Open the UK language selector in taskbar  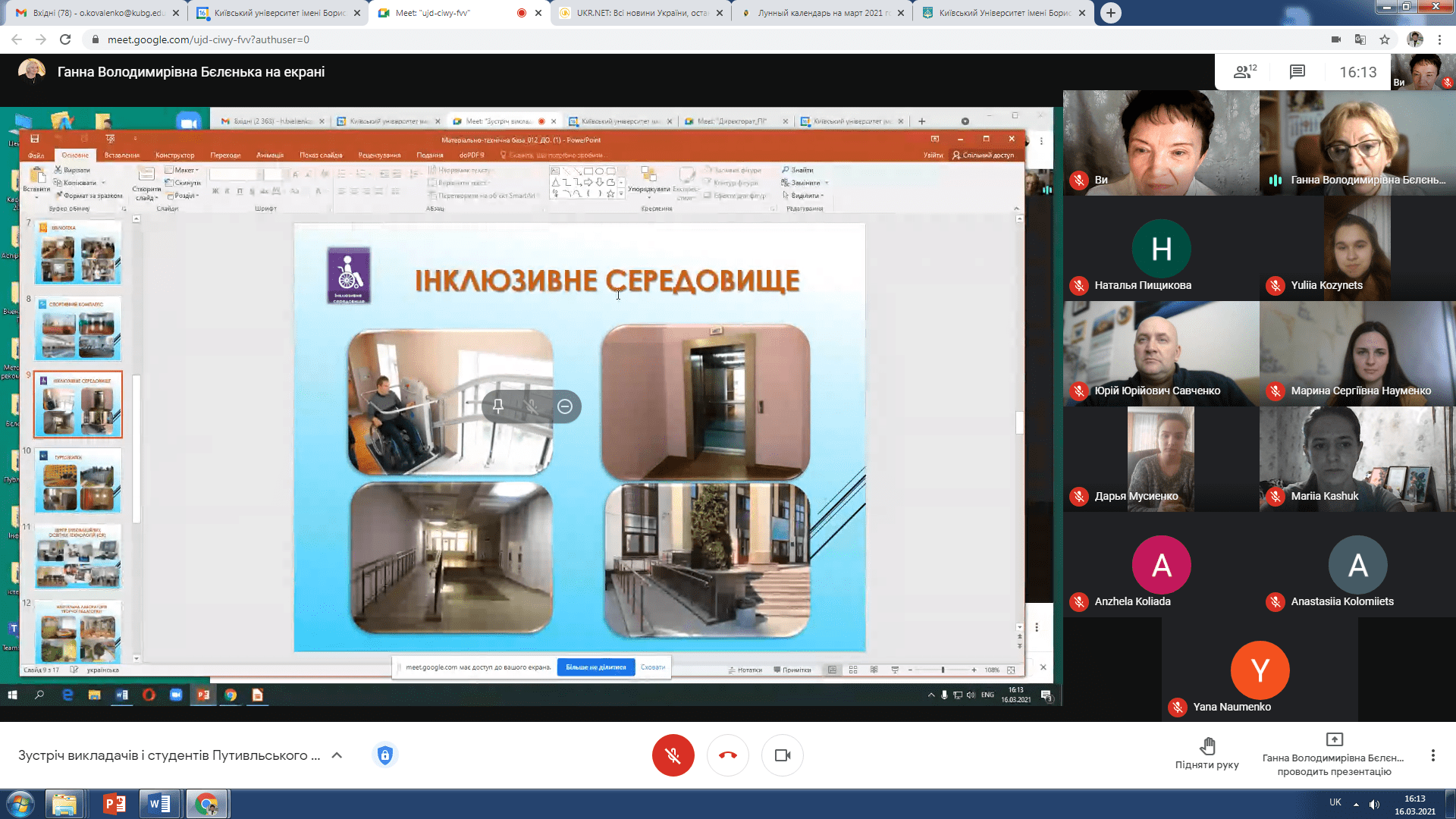pyautogui.click(x=1335, y=802)
